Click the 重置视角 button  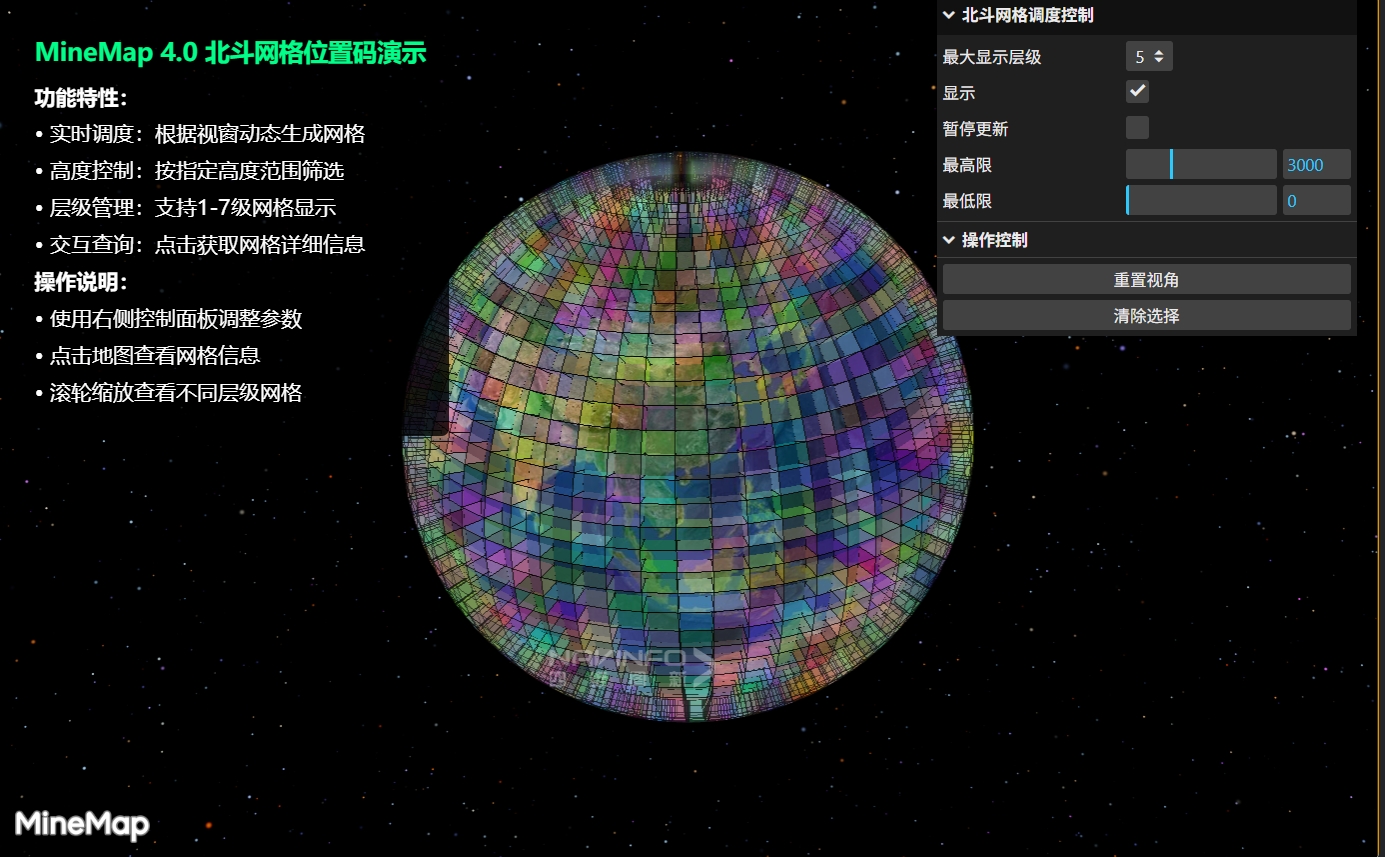click(x=1147, y=280)
